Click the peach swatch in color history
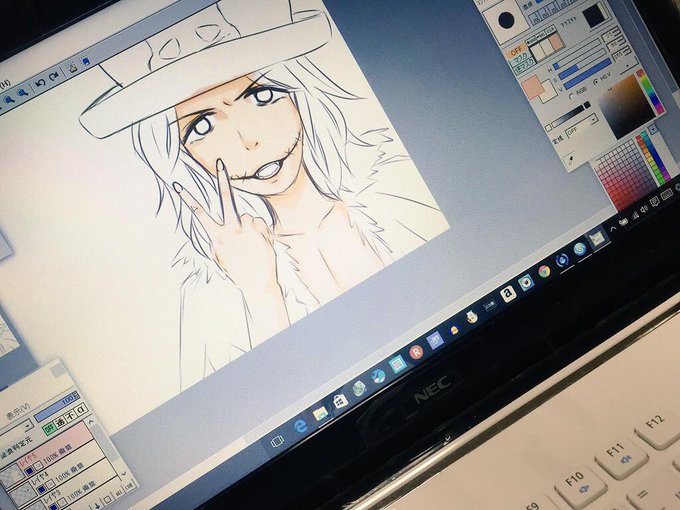Screen dimensions: 680x510 coord(555,42)
